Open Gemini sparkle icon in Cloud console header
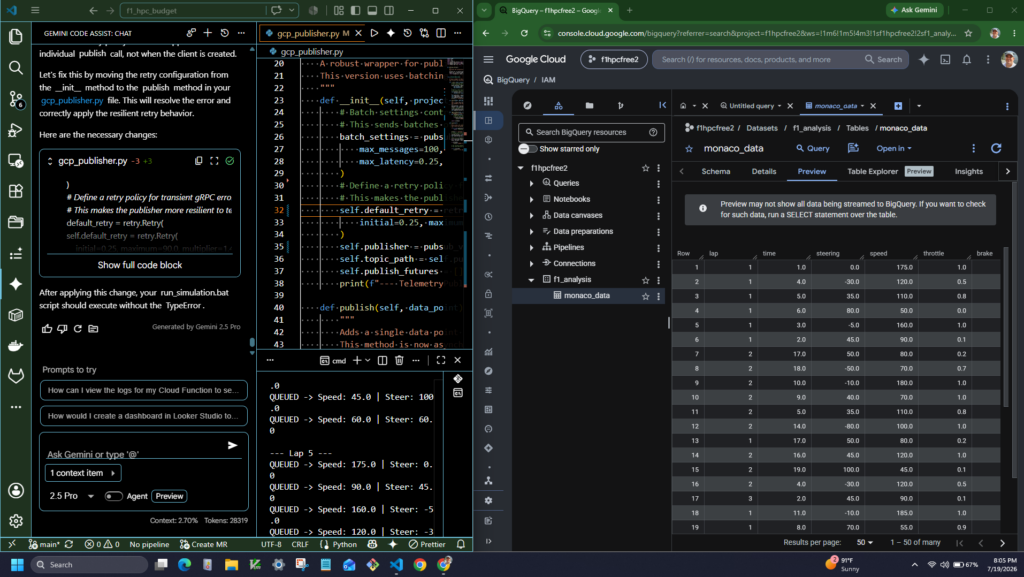Viewport: 1024px width, 577px height. 923,59
